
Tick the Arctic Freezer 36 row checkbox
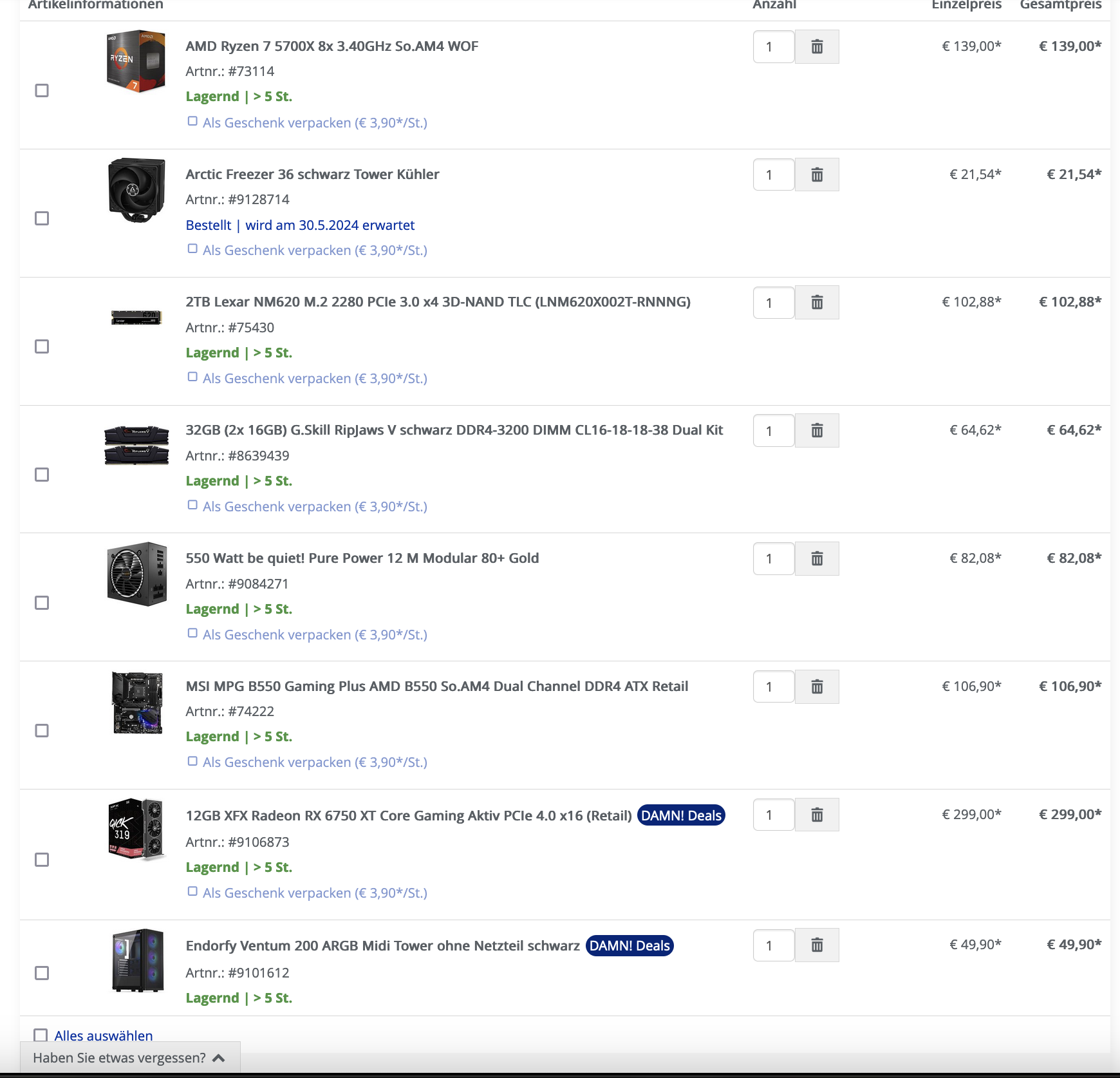pos(42,218)
